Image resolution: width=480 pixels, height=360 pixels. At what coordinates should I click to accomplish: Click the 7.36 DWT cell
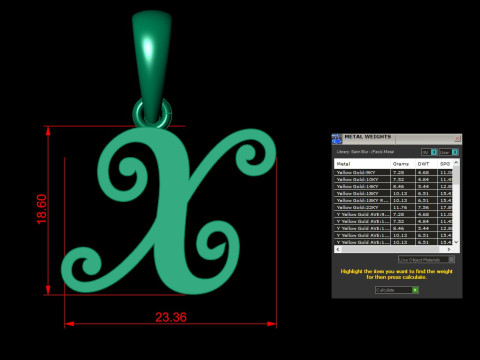tap(426, 207)
